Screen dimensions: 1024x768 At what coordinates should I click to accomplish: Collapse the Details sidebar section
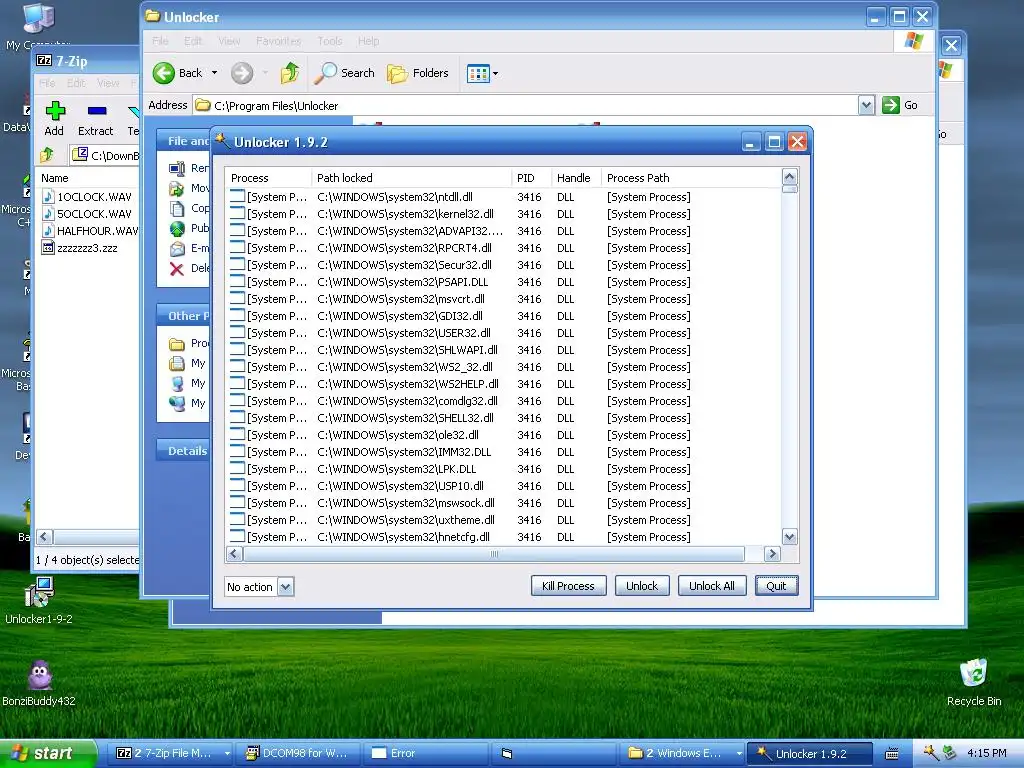pos(187,451)
